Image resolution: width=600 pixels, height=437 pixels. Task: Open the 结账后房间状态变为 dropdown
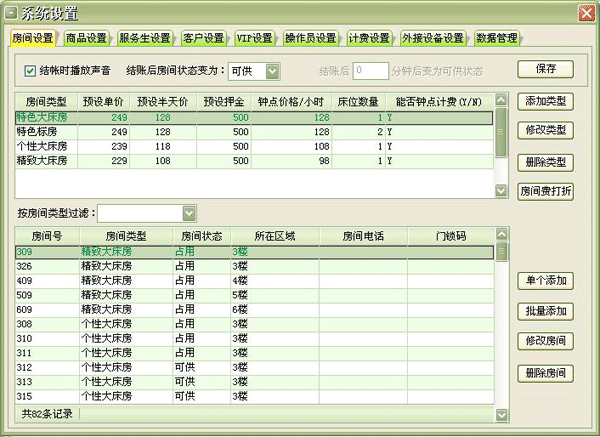click(273, 71)
